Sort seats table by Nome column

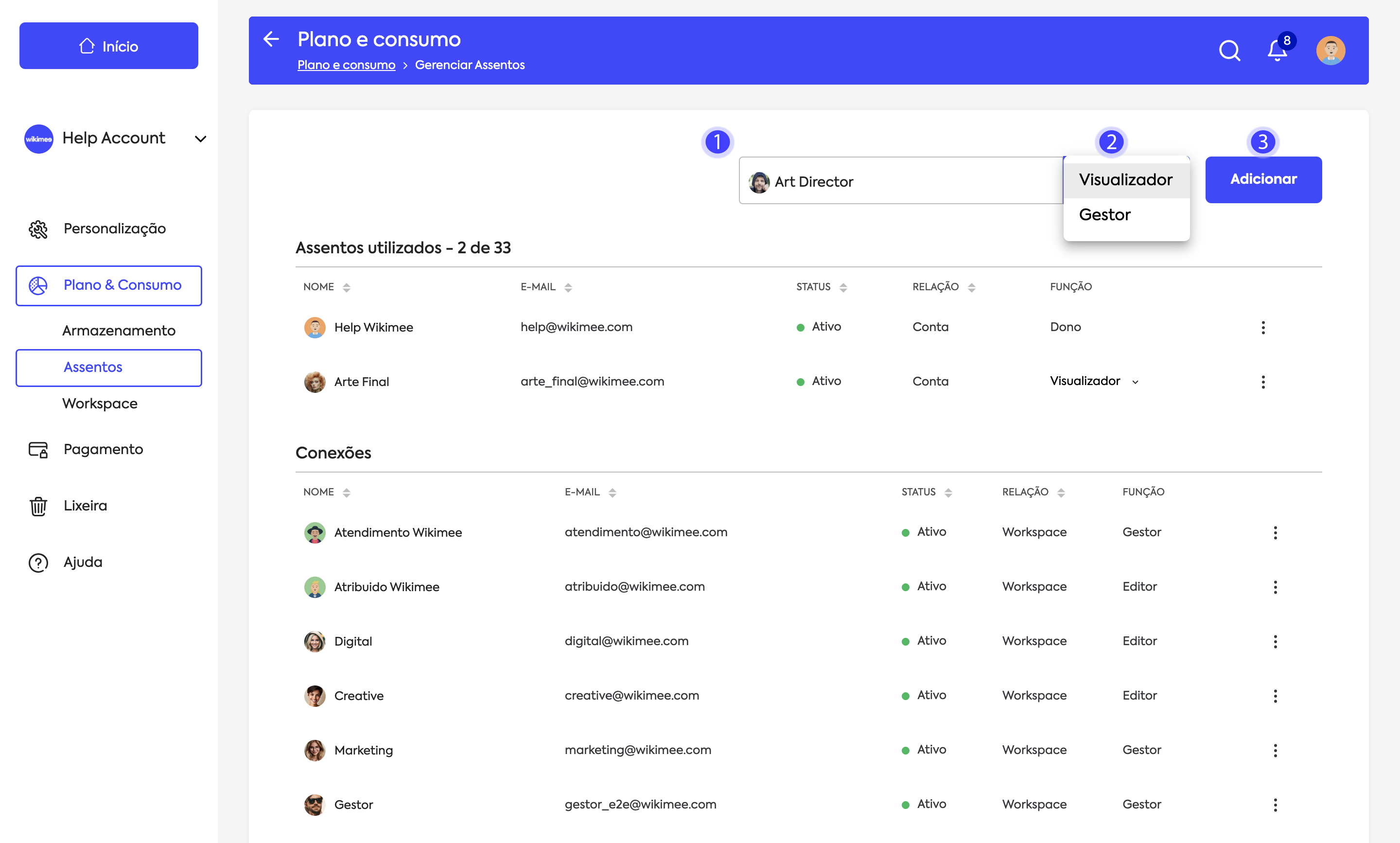click(x=347, y=287)
